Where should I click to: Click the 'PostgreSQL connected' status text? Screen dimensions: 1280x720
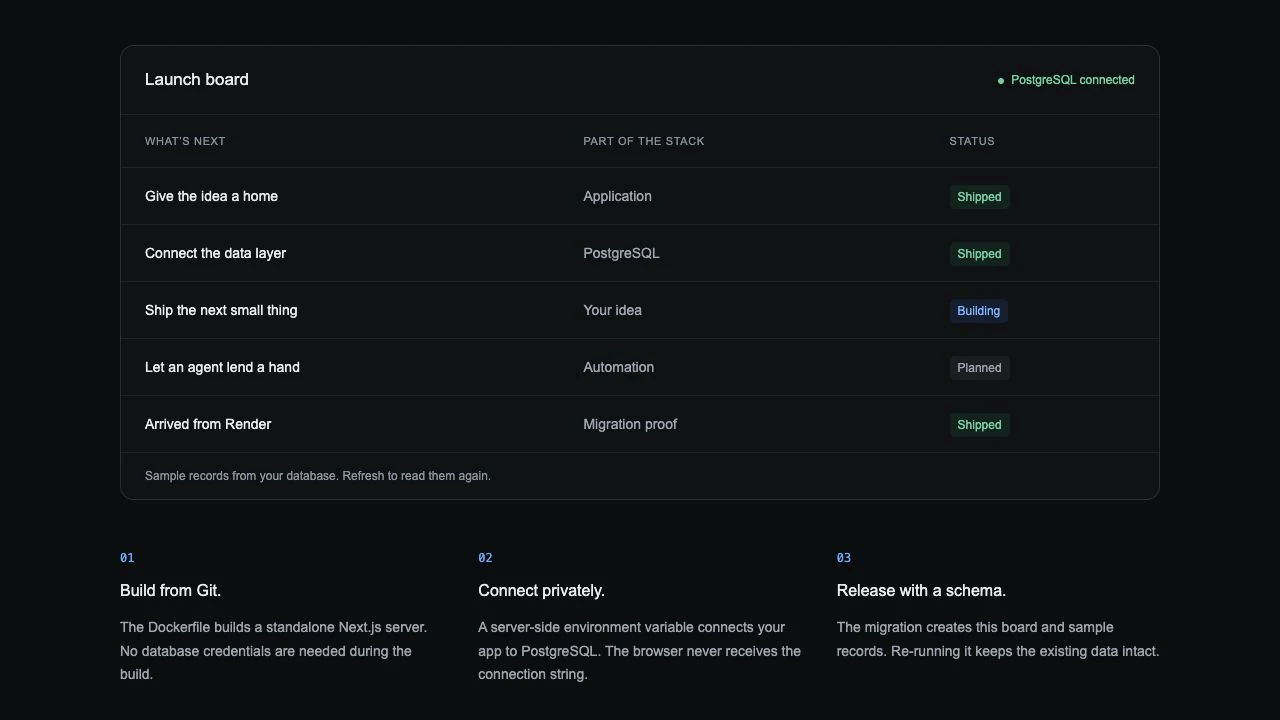pos(1072,80)
